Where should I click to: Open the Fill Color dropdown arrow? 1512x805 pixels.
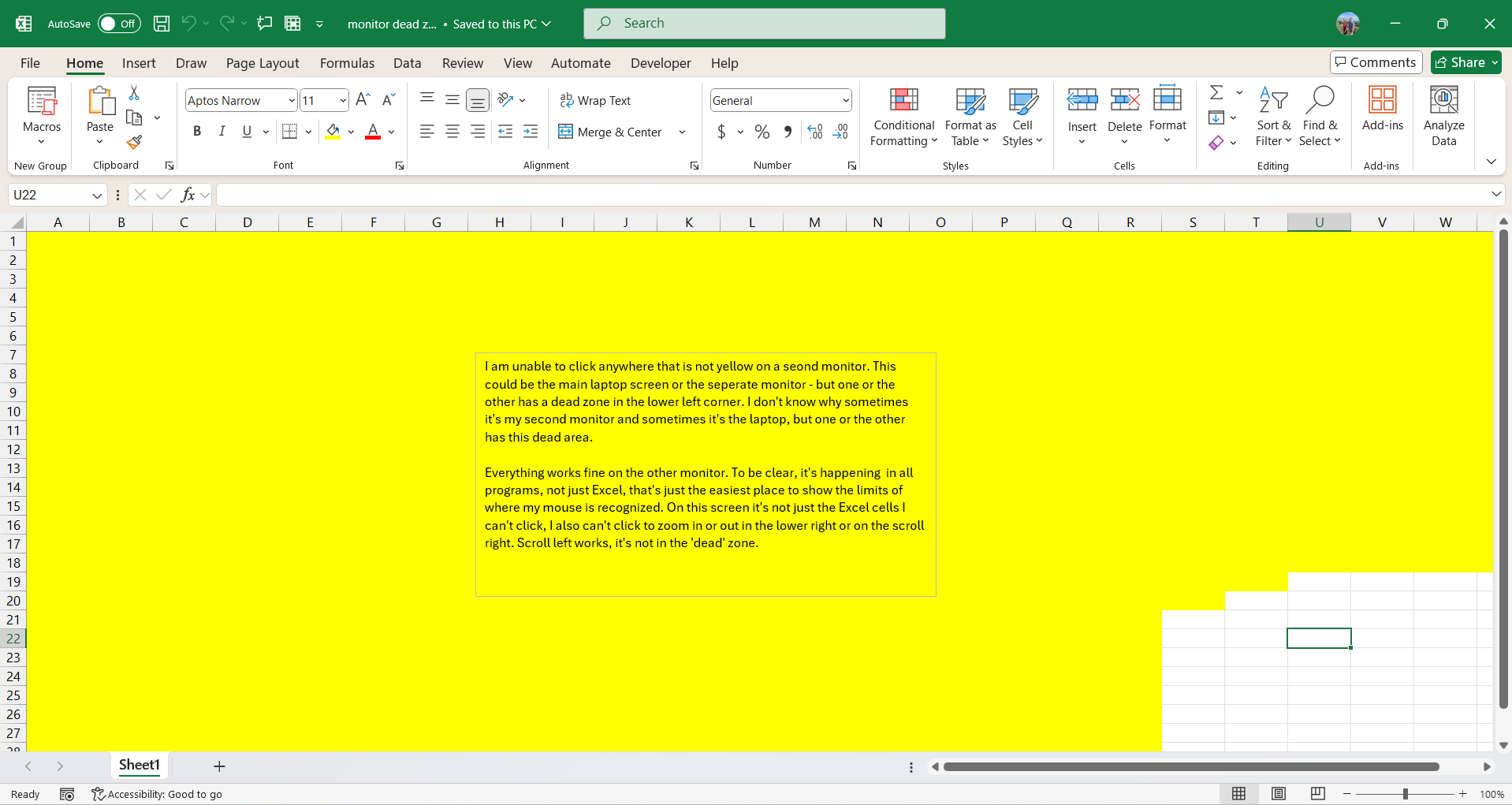click(x=351, y=132)
